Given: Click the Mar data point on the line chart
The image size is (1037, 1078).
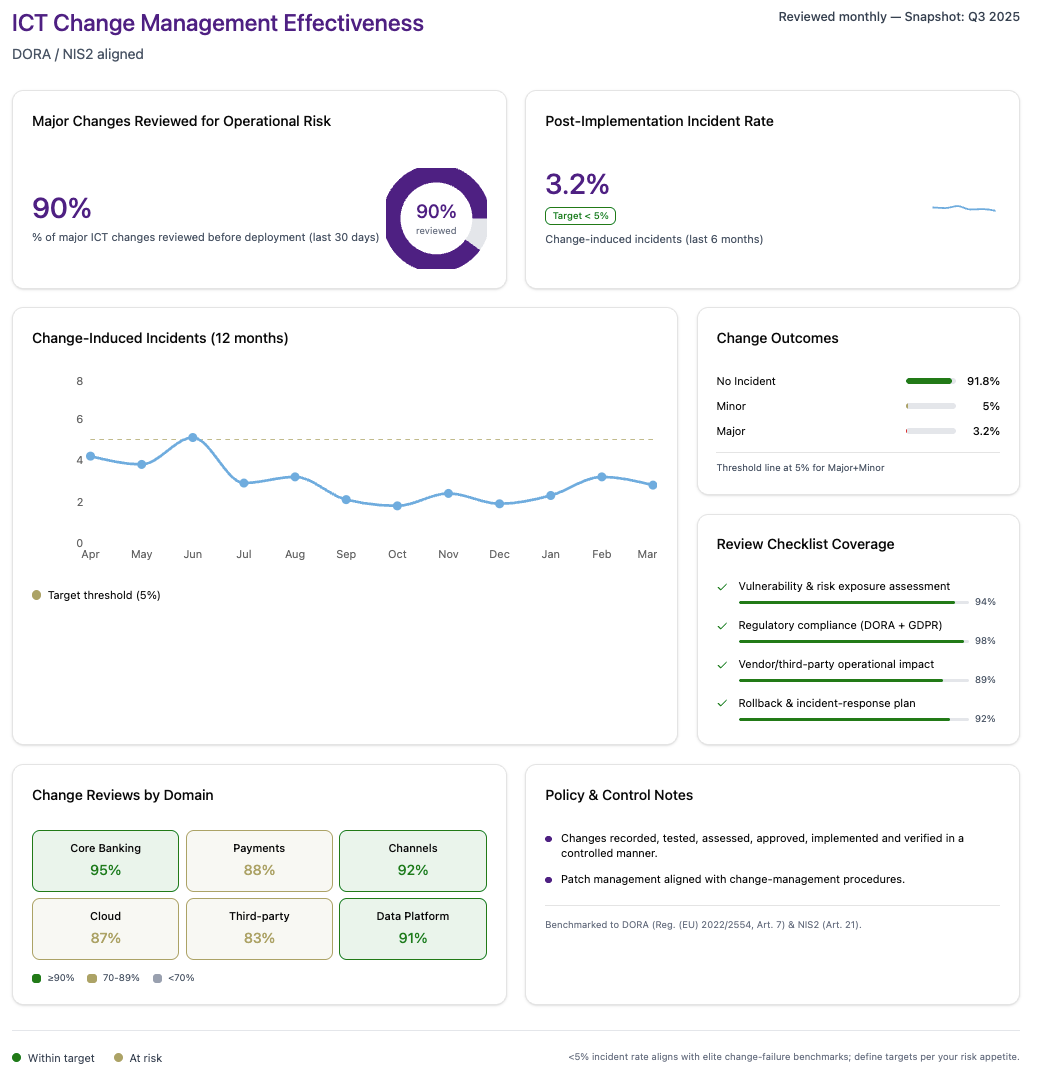Looking at the screenshot, I should [653, 485].
